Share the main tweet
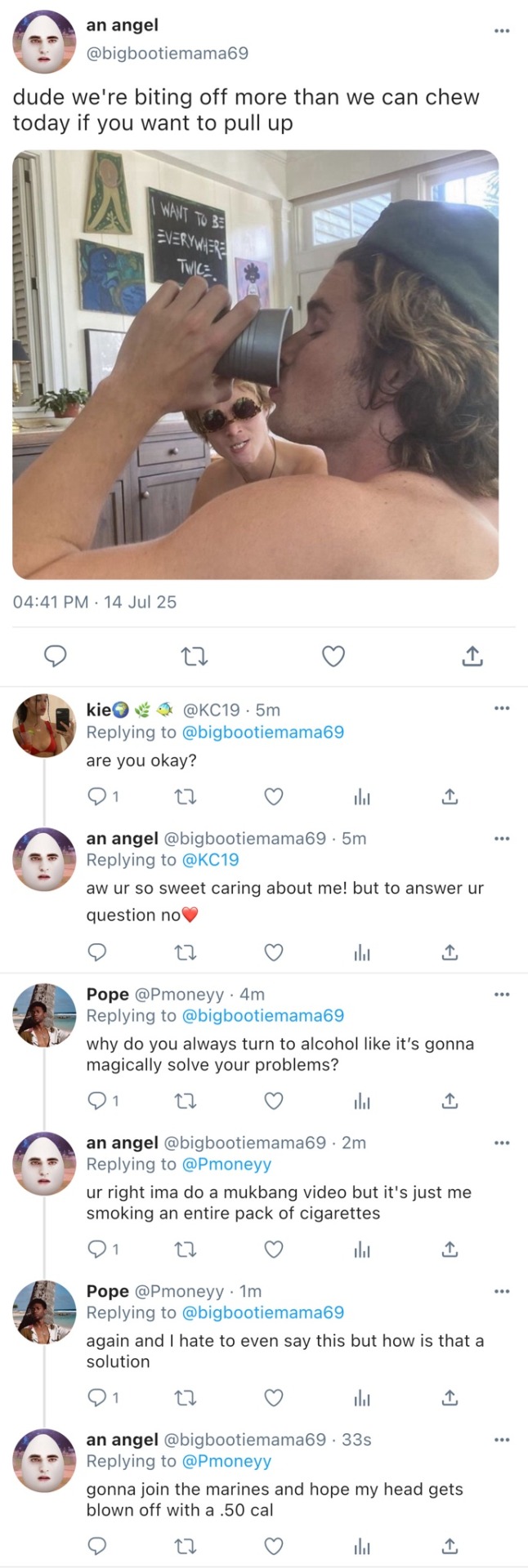 click(x=472, y=656)
